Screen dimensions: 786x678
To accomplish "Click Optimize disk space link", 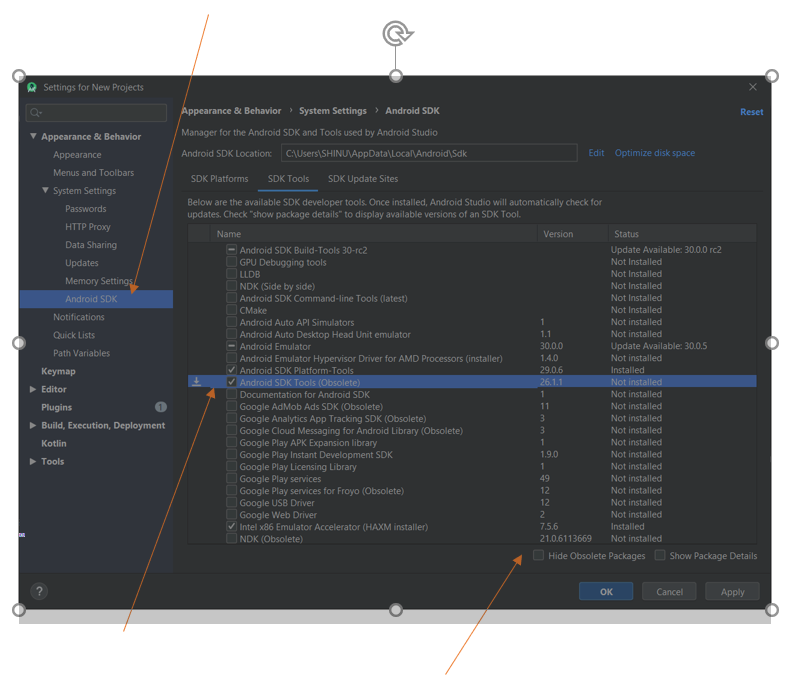I will pyautogui.click(x=655, y=153).
